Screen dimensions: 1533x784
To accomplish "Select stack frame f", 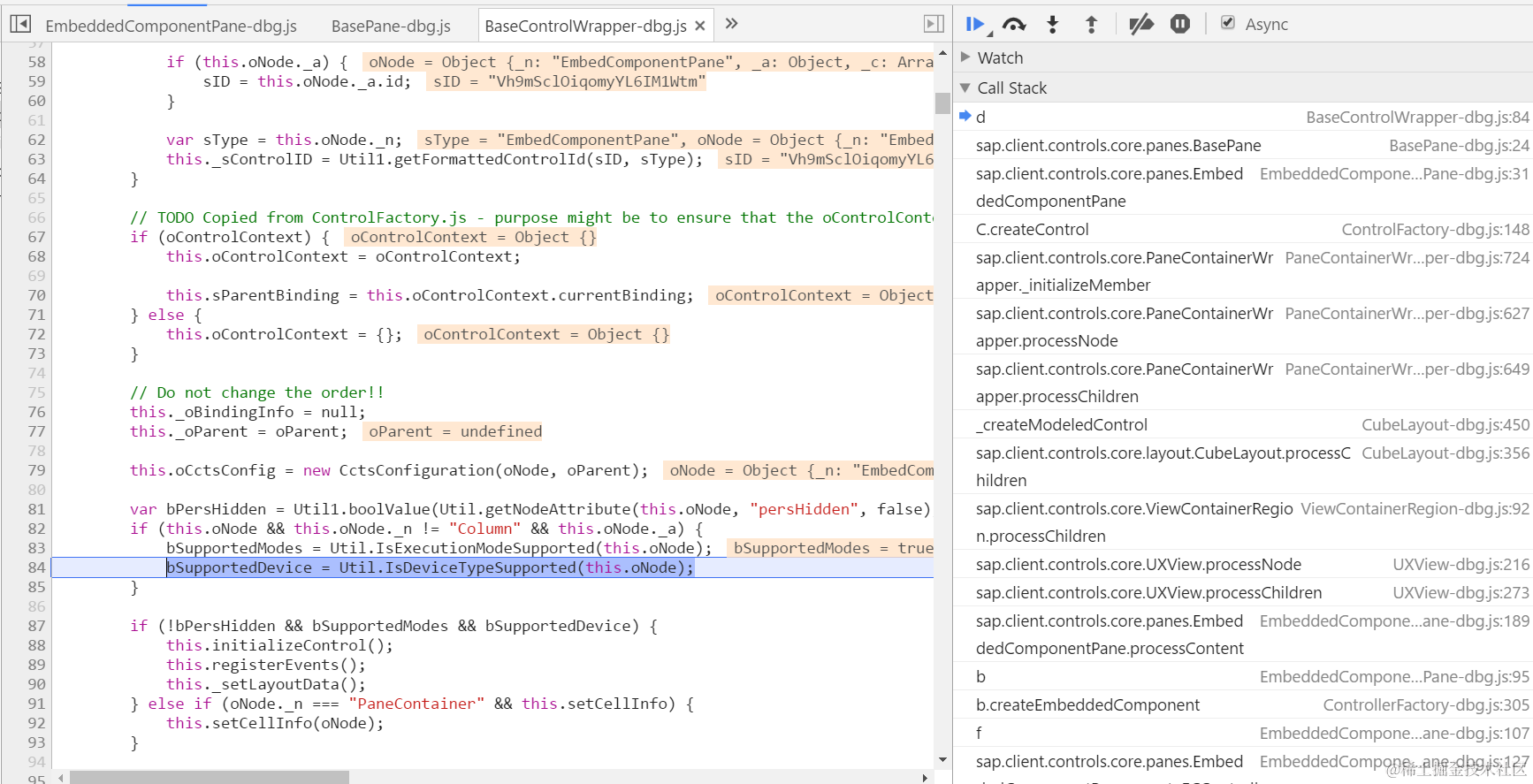I will [x=1243, y=734].
